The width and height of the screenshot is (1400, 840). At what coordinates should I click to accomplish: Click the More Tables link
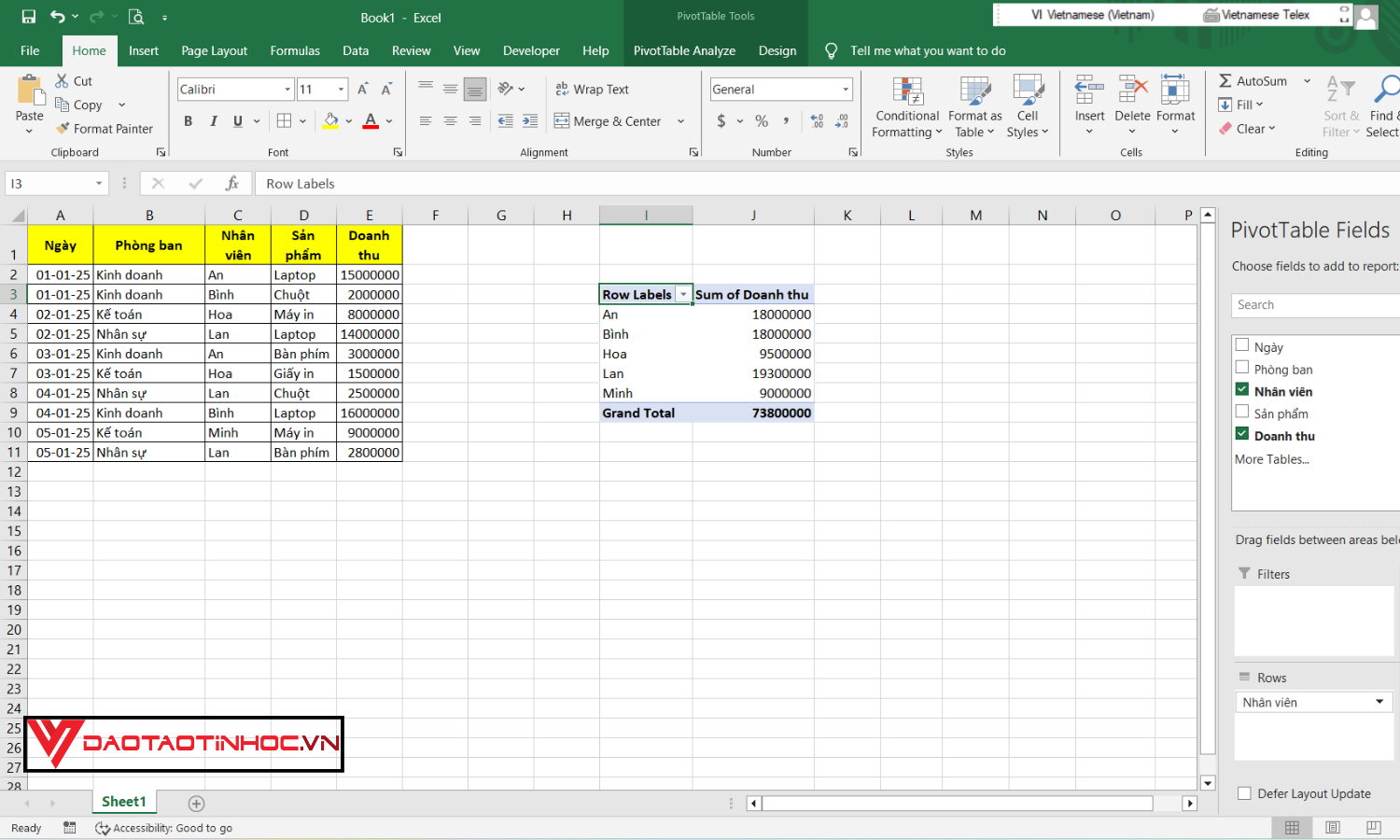[1271, 458]
